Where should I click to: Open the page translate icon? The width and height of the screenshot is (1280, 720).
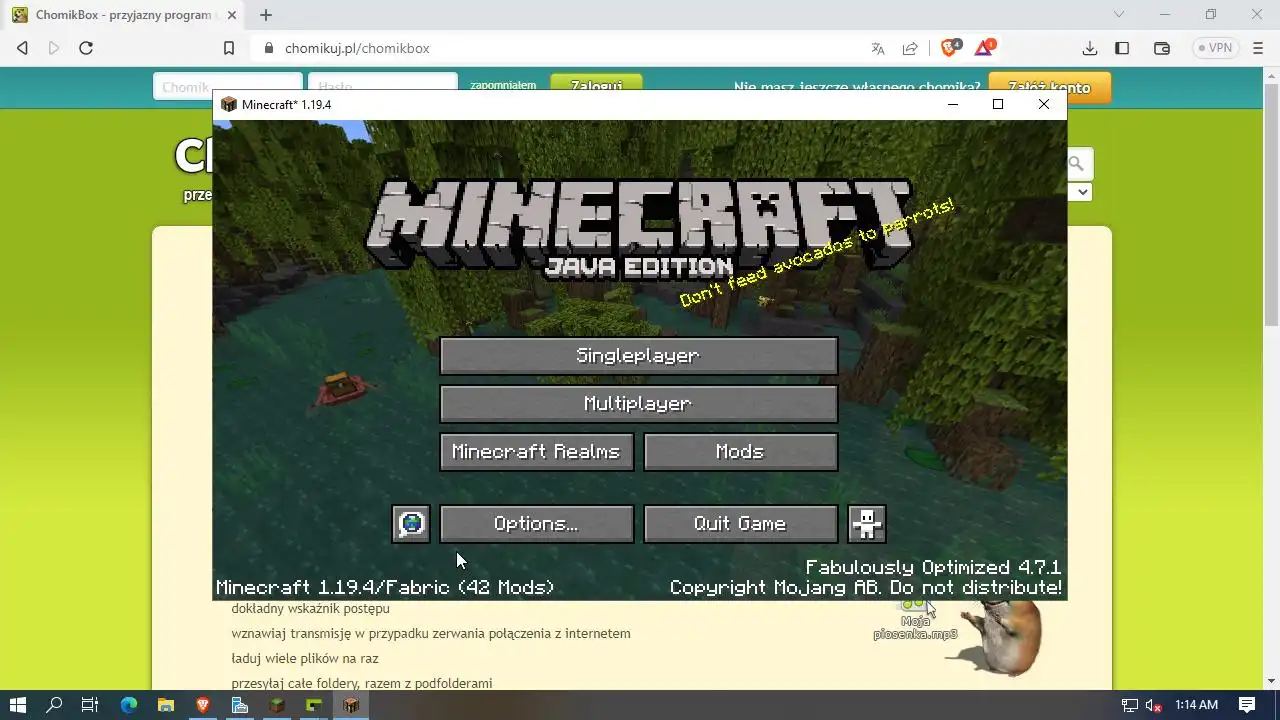tap(878, 48)
